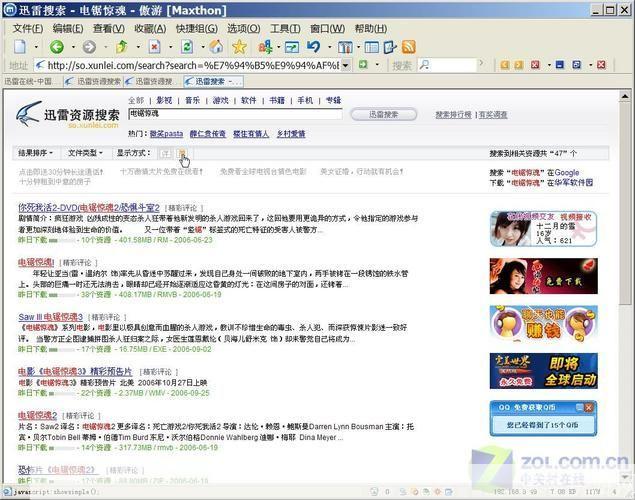Screen dimensions: 635x500
Task: Open the Saw III 电锯惊魂3 result link
Action: pyautogui.click(x=51, y=317)
